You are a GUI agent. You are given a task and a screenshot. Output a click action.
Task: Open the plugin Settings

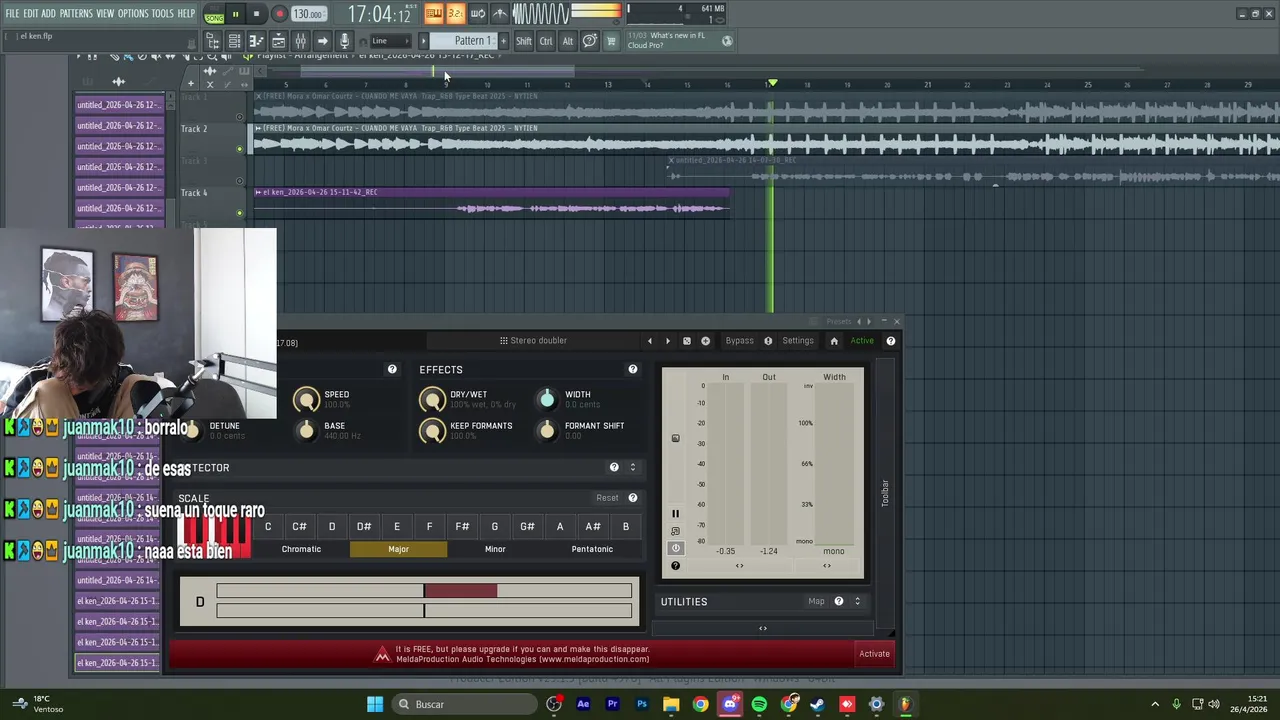(x=798, y=341)
